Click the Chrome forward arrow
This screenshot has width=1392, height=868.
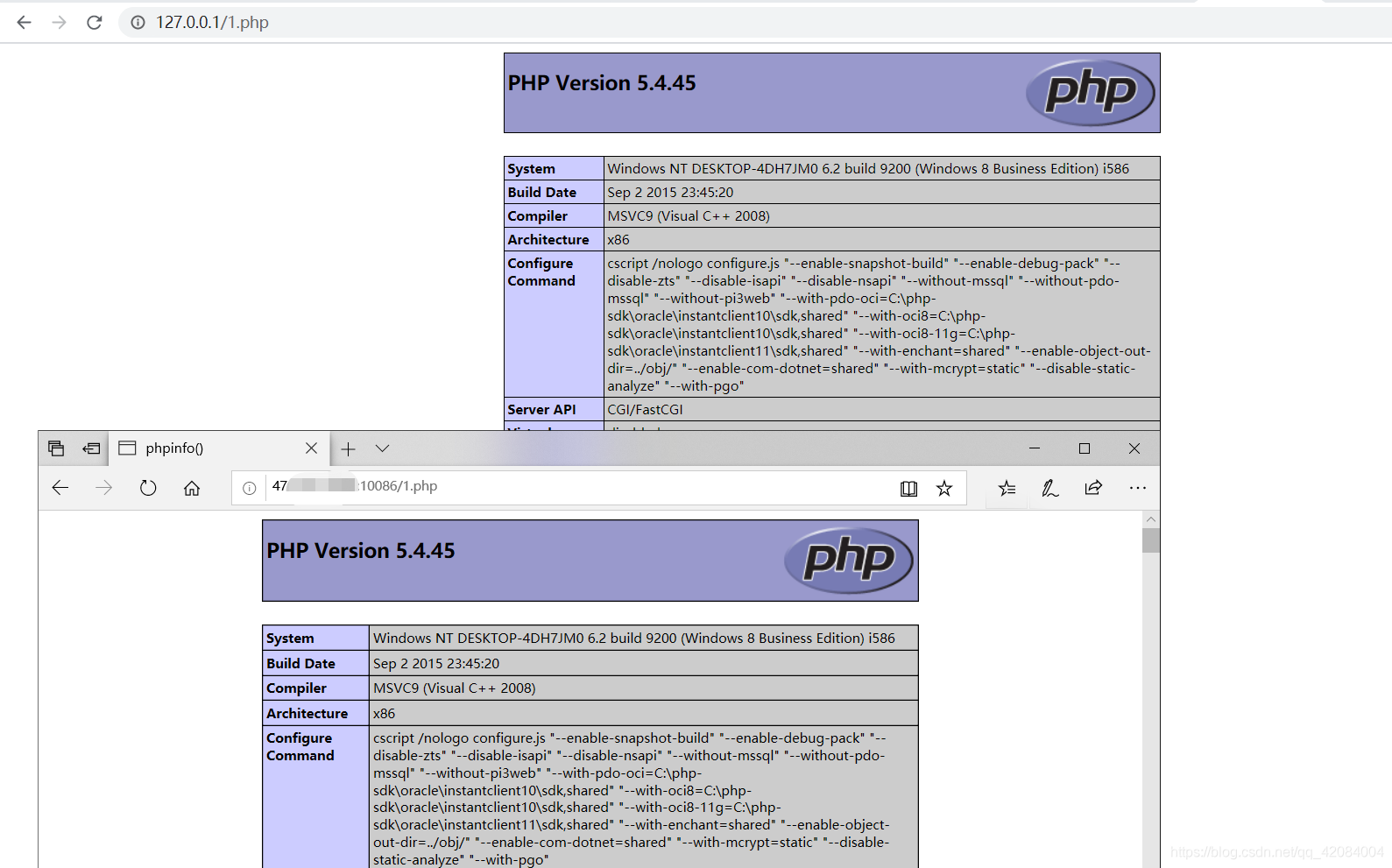click(59, 23)
